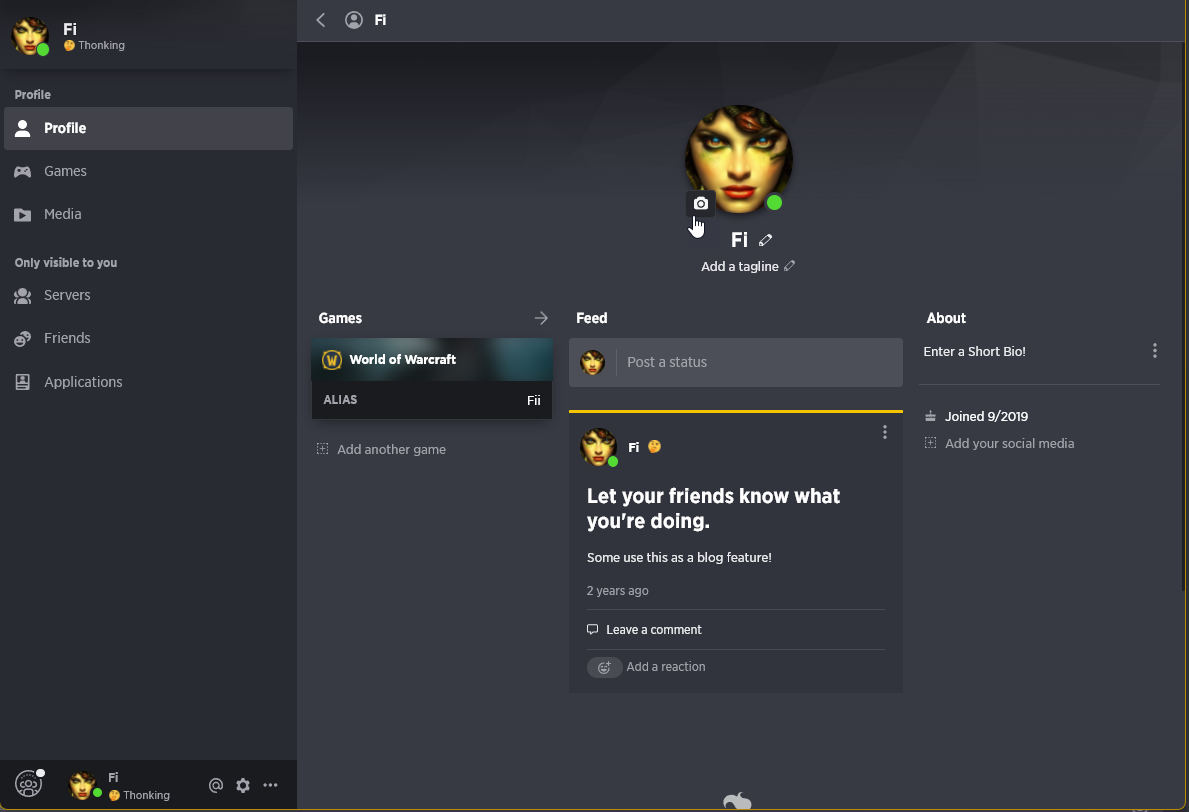Click the green online status dot on avatar

[773, 202]
